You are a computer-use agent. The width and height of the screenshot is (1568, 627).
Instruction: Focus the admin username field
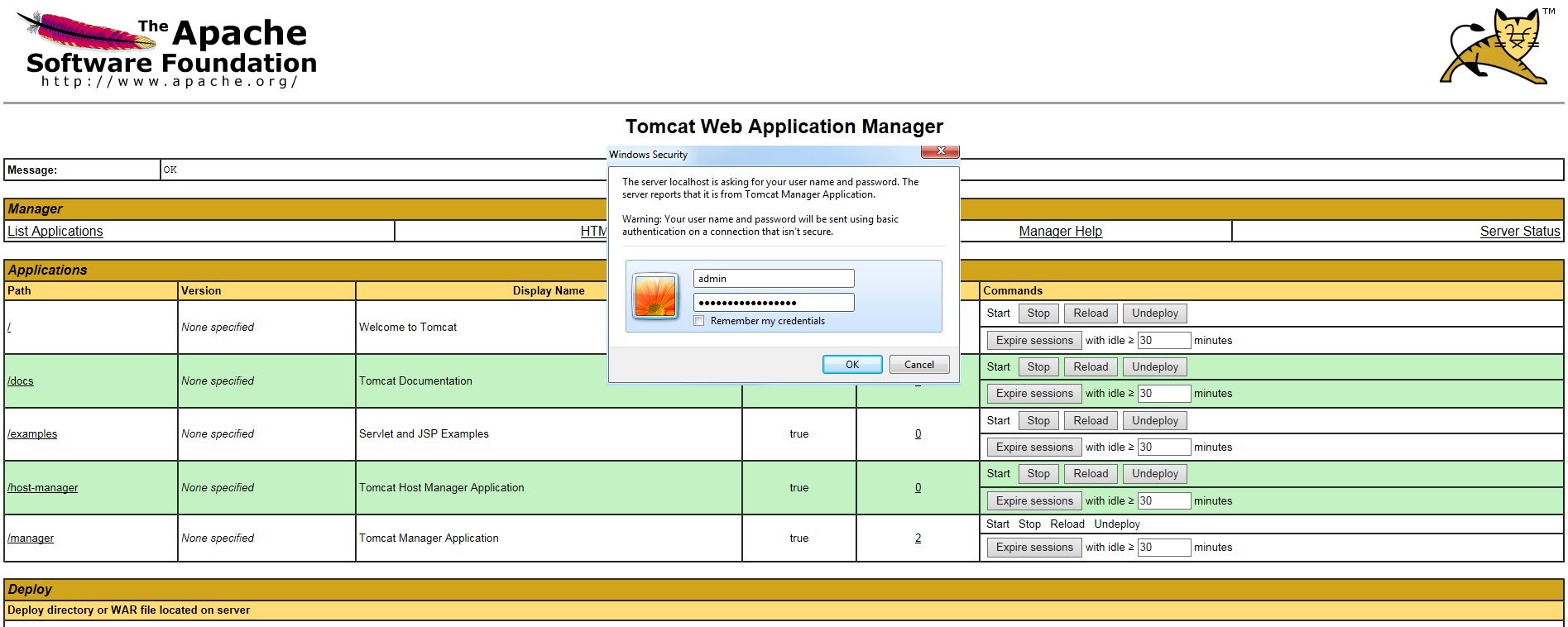tap(774, 279)
